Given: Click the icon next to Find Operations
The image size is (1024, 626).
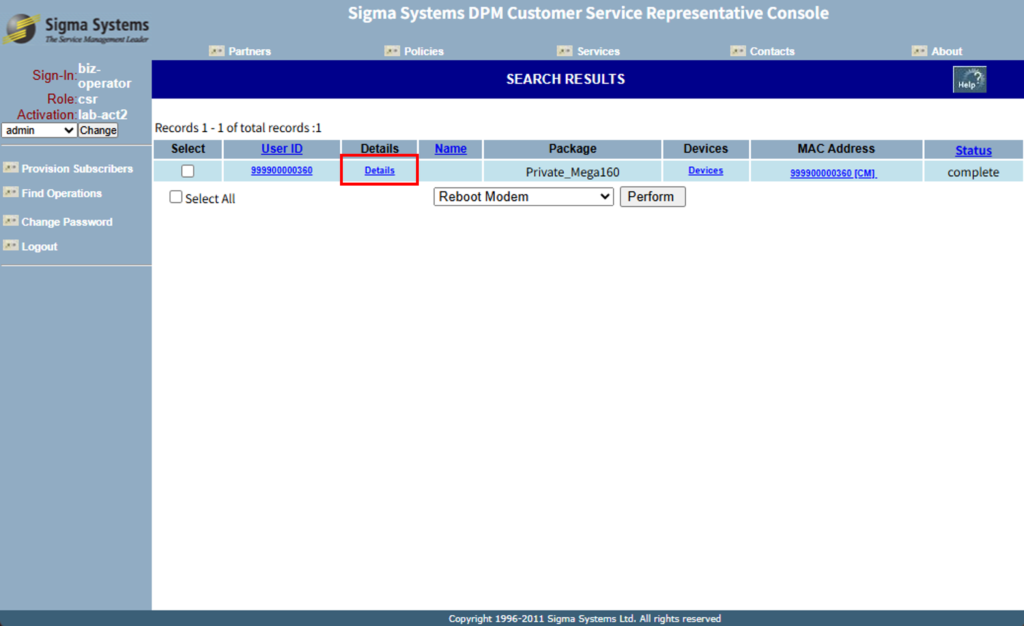Looking at the screenshot, I should click(11, 193).
